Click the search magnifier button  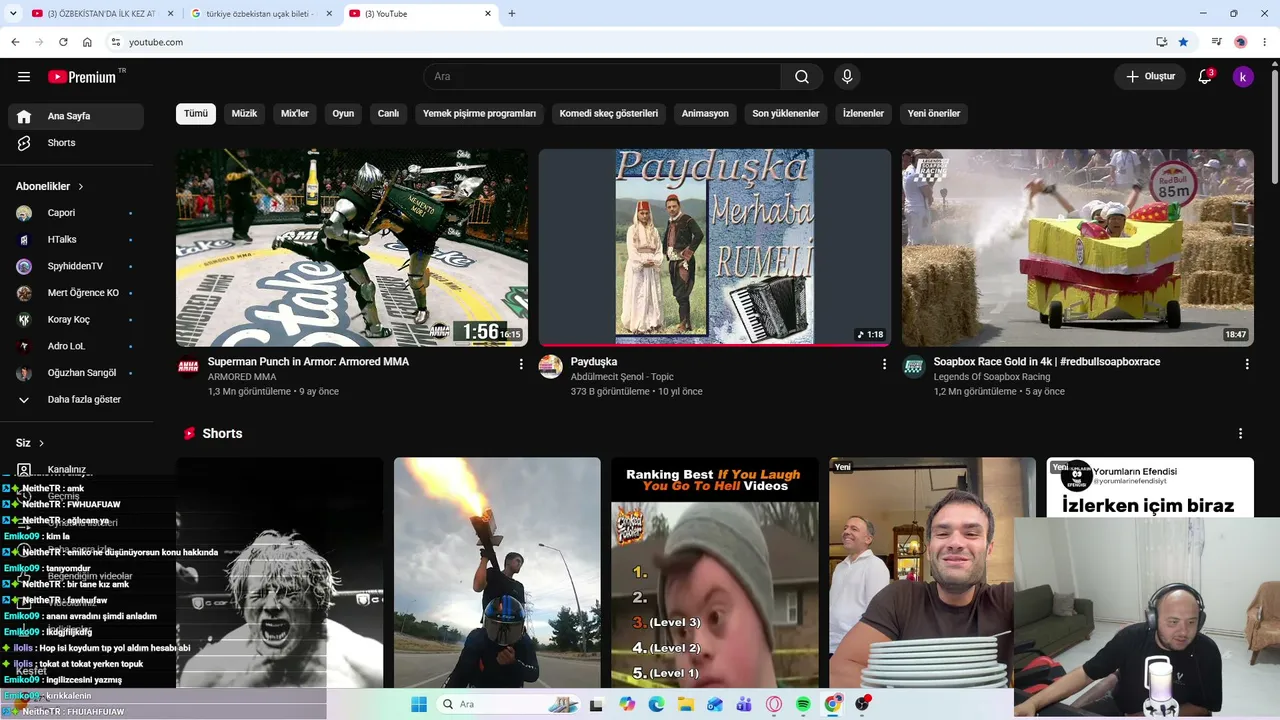pos(802,77)
